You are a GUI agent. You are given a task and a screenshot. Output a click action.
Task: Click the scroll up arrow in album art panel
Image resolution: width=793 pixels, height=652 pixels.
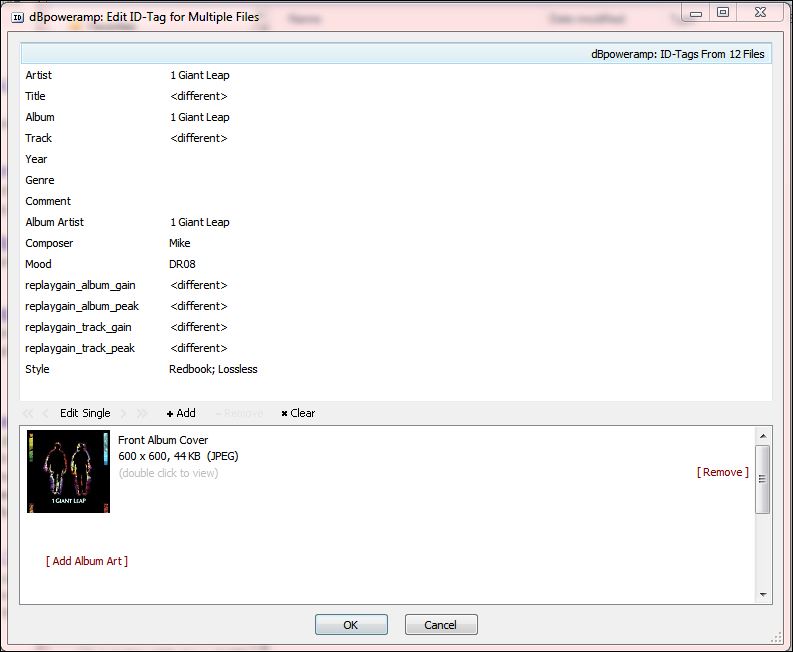pos(763,436)
